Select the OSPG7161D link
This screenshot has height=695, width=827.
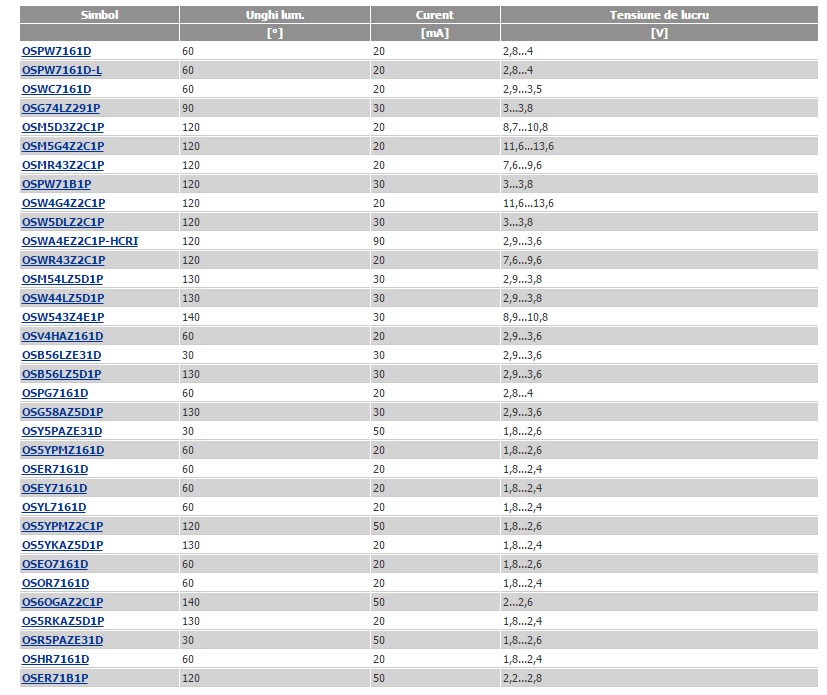pos(55,393)
